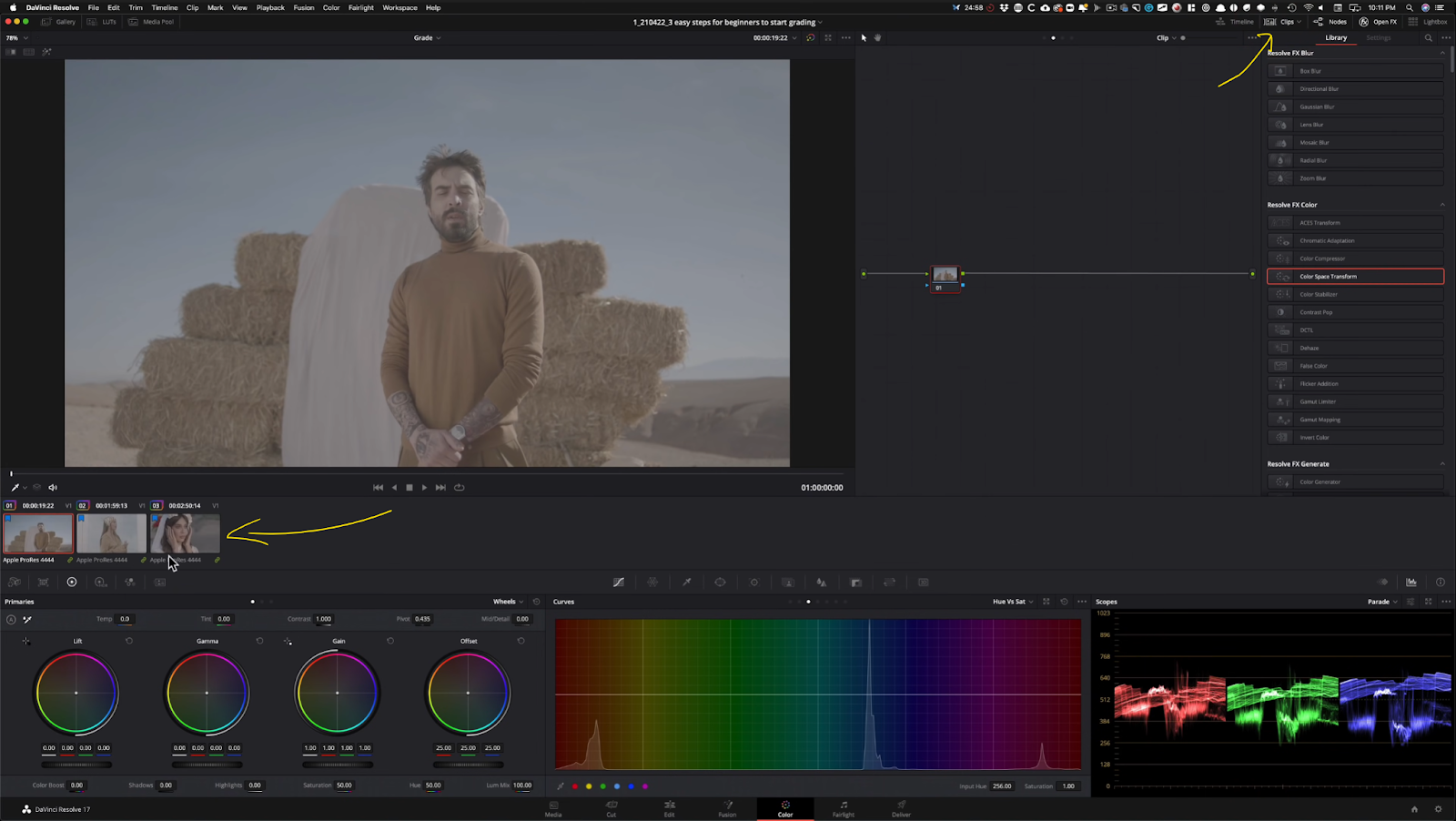Open the Deliver page
Screen dimensions: 1456x821
[x=899, y=808]
